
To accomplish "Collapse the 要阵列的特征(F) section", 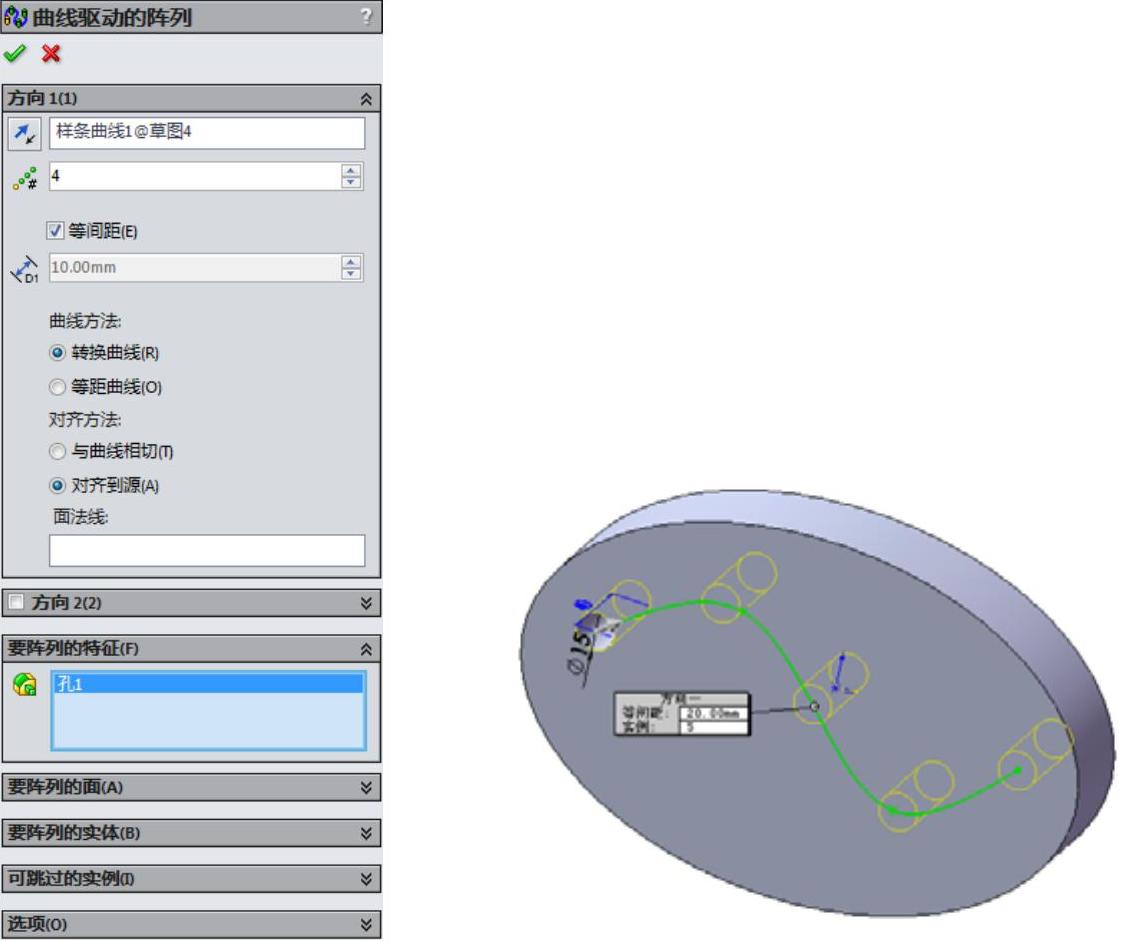I will (366, 649).
